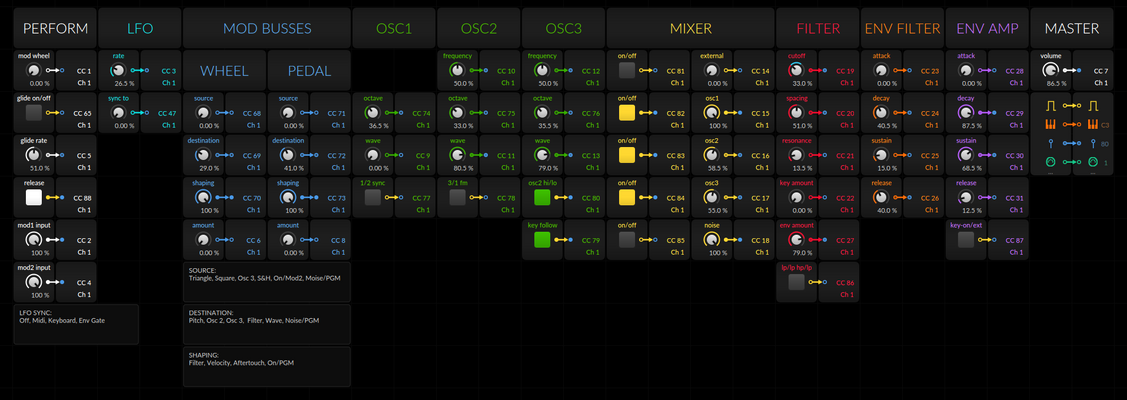Click the orange keyboard note icon in Master
Screen dimensions: 1127x400
tap(1051, 124)
